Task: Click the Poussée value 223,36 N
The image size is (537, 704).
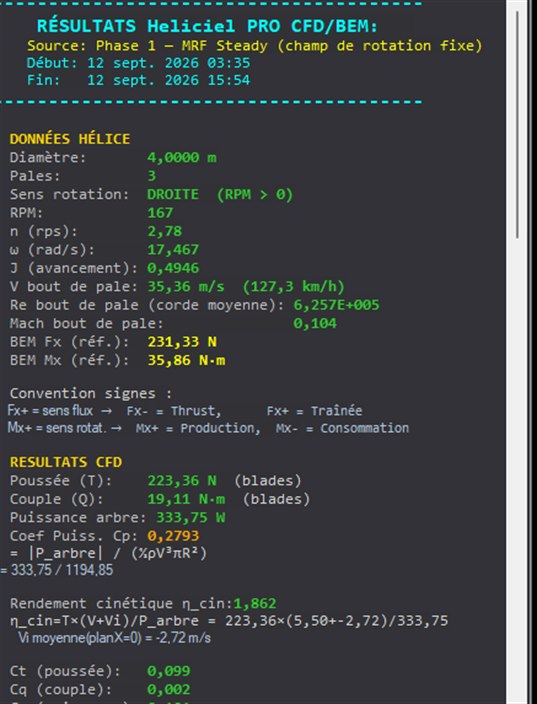Action: click(x=182, y=480)
